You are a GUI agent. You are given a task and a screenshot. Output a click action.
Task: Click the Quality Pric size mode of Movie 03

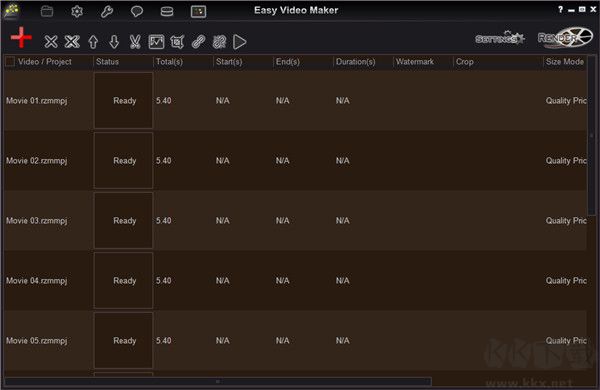[x=566, y=221]
